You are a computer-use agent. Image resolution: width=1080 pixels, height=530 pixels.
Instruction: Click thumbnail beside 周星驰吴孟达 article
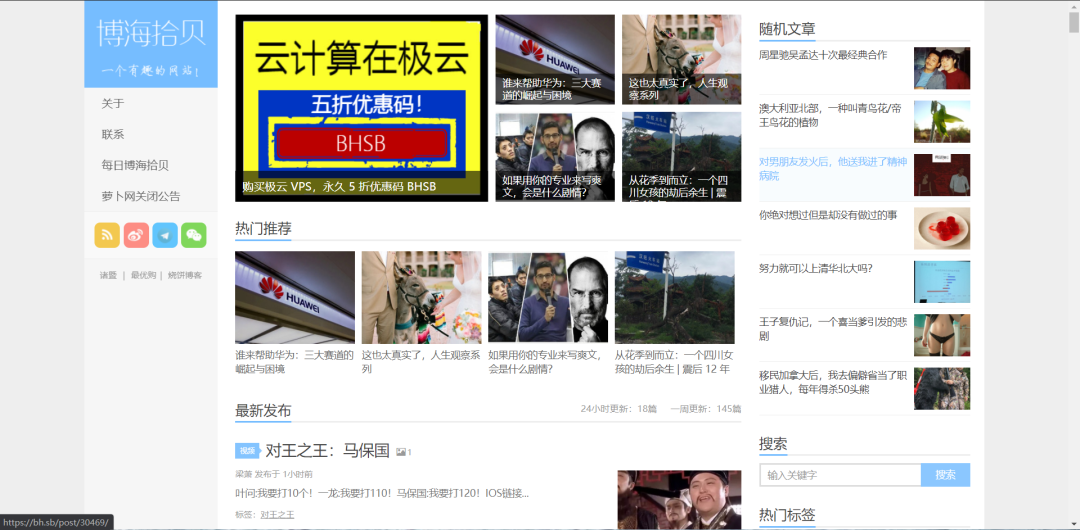click(x=942, y=68)
